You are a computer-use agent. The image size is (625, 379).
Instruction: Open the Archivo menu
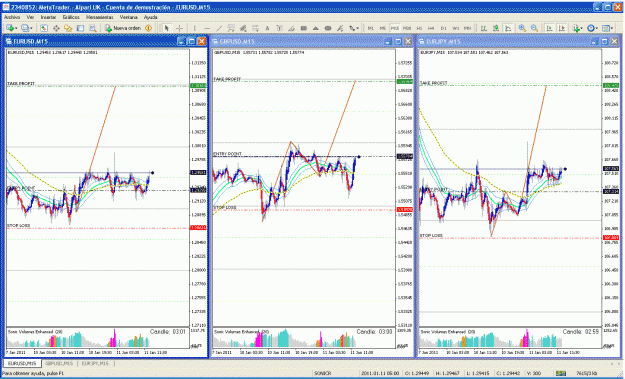point(12,17)
